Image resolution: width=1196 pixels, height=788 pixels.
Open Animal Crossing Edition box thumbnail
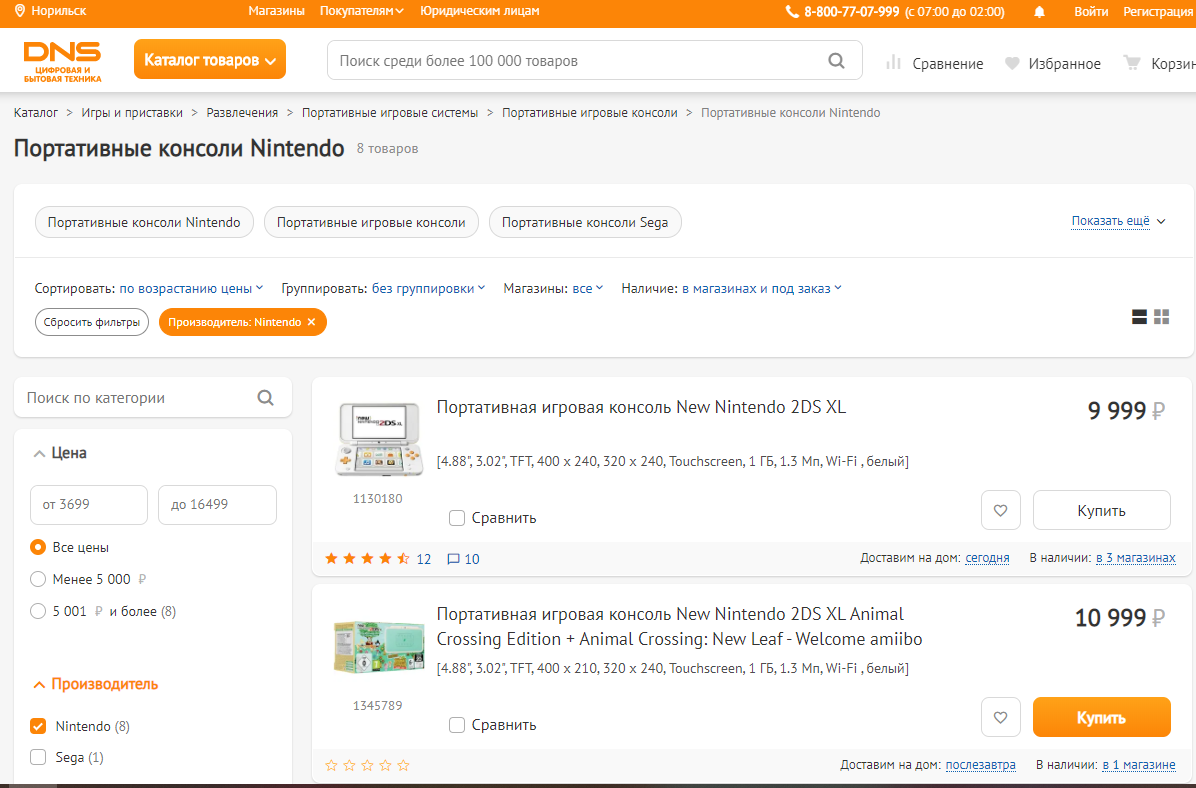click(x=378, y=647)
